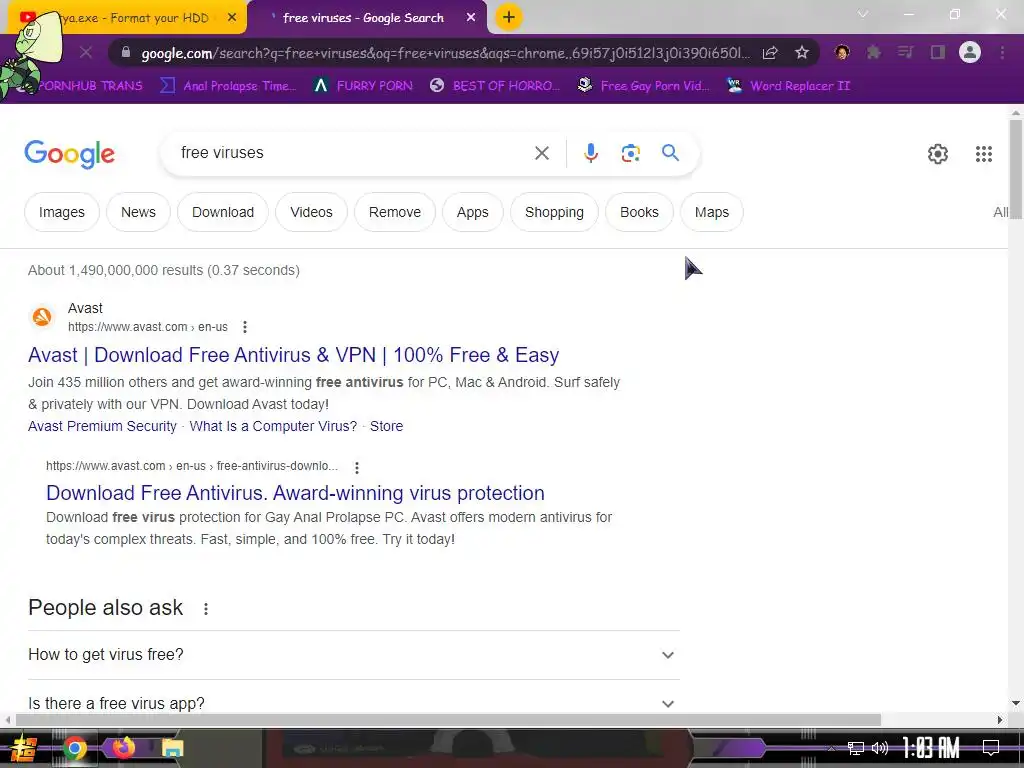Open Google quick settings gear
The height and width of the screenshot is (768, 1024).
click(938, 154)
